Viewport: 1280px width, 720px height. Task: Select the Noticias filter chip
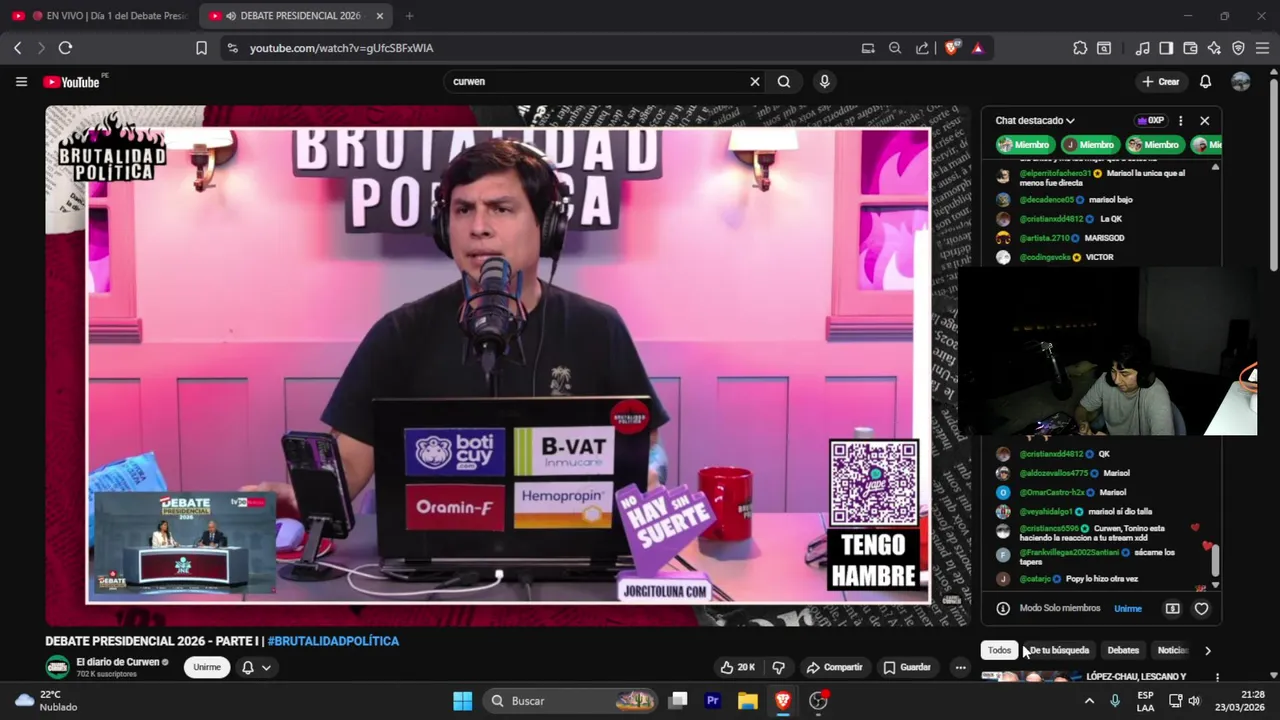pos(1172,650)
